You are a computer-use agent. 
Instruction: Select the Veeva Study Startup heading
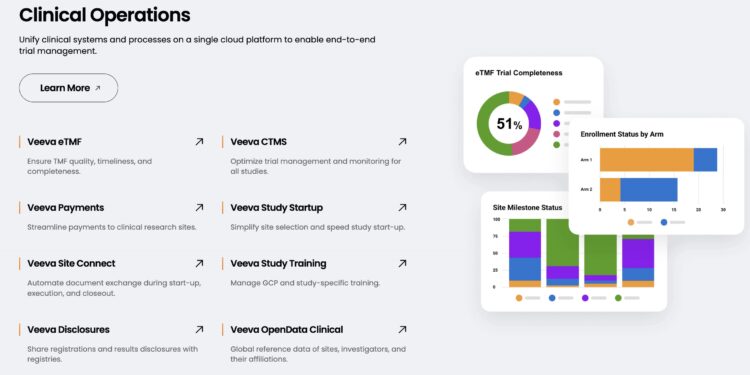[276, 208]
